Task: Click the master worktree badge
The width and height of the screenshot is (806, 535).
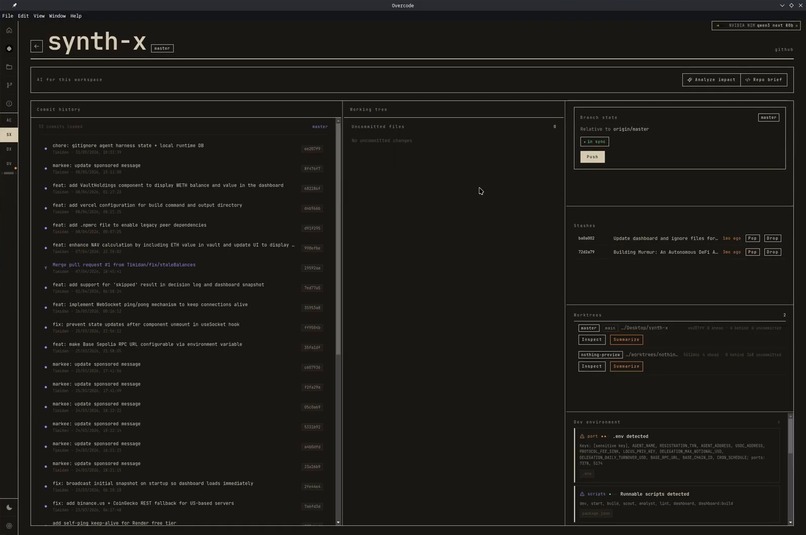Action: coord(589,328)
